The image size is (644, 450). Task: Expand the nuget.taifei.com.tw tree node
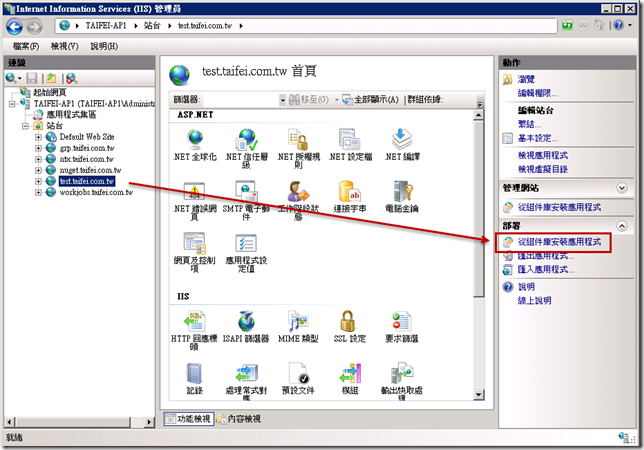tap(38, 170)
